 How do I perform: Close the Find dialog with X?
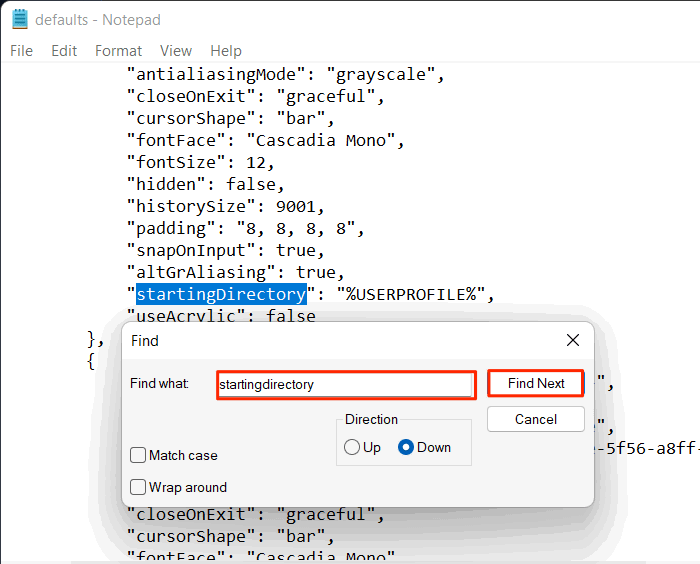coord(573,340)
